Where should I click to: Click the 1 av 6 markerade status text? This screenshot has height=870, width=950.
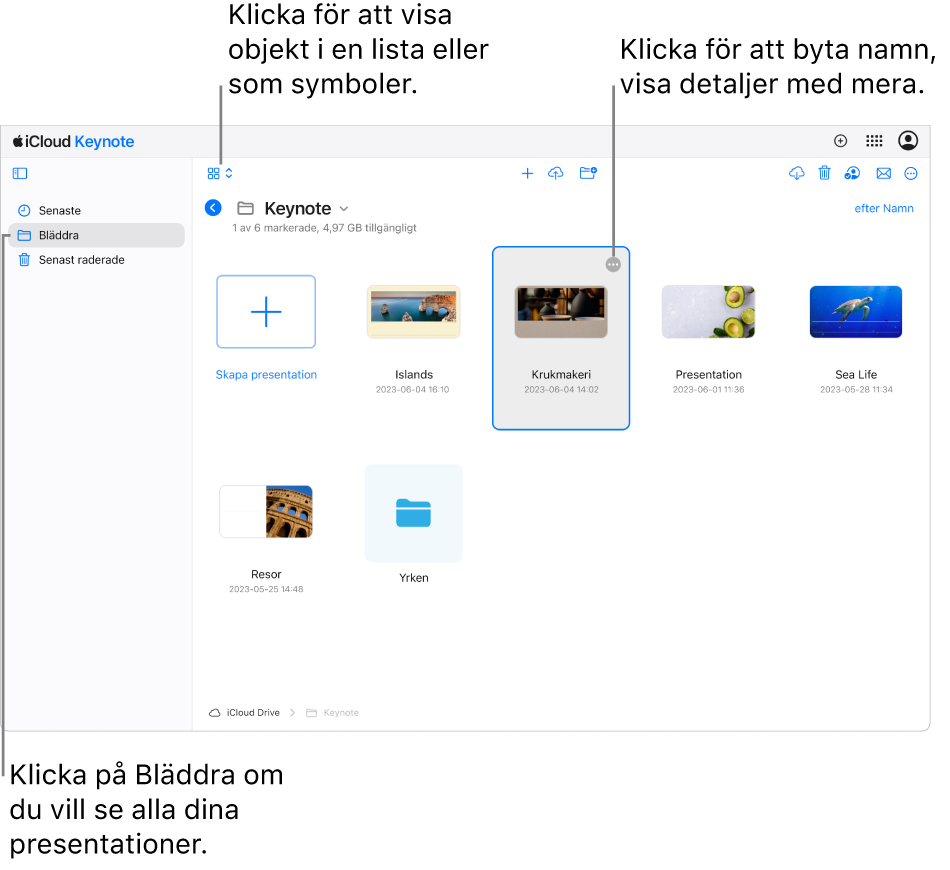click(324, 228)
